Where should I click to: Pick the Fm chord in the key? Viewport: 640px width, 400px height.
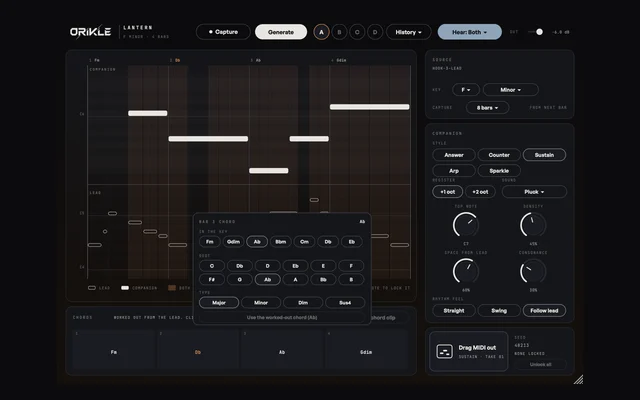coord(210,242)
